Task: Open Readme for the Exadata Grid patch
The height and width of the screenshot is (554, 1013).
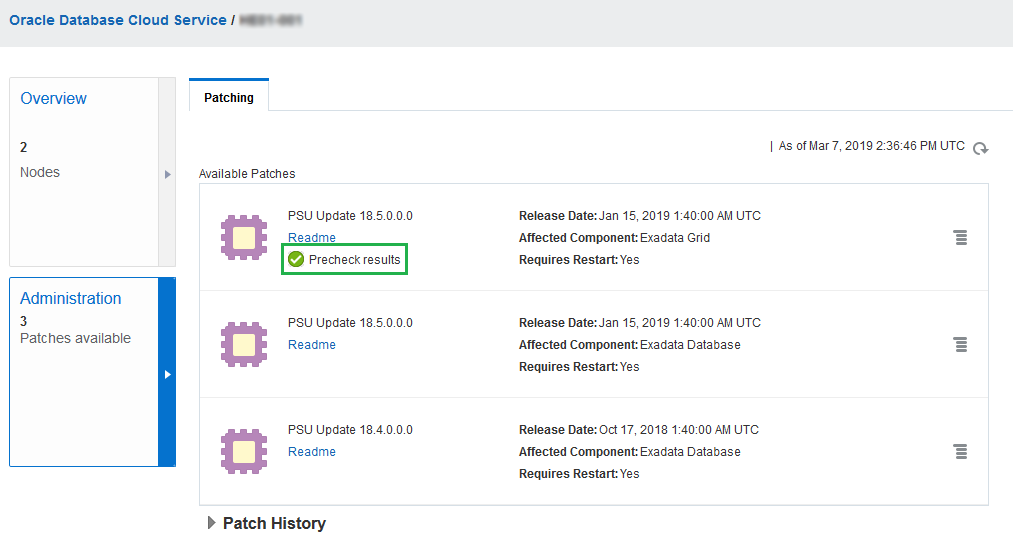Action: (x=312, y=238)
